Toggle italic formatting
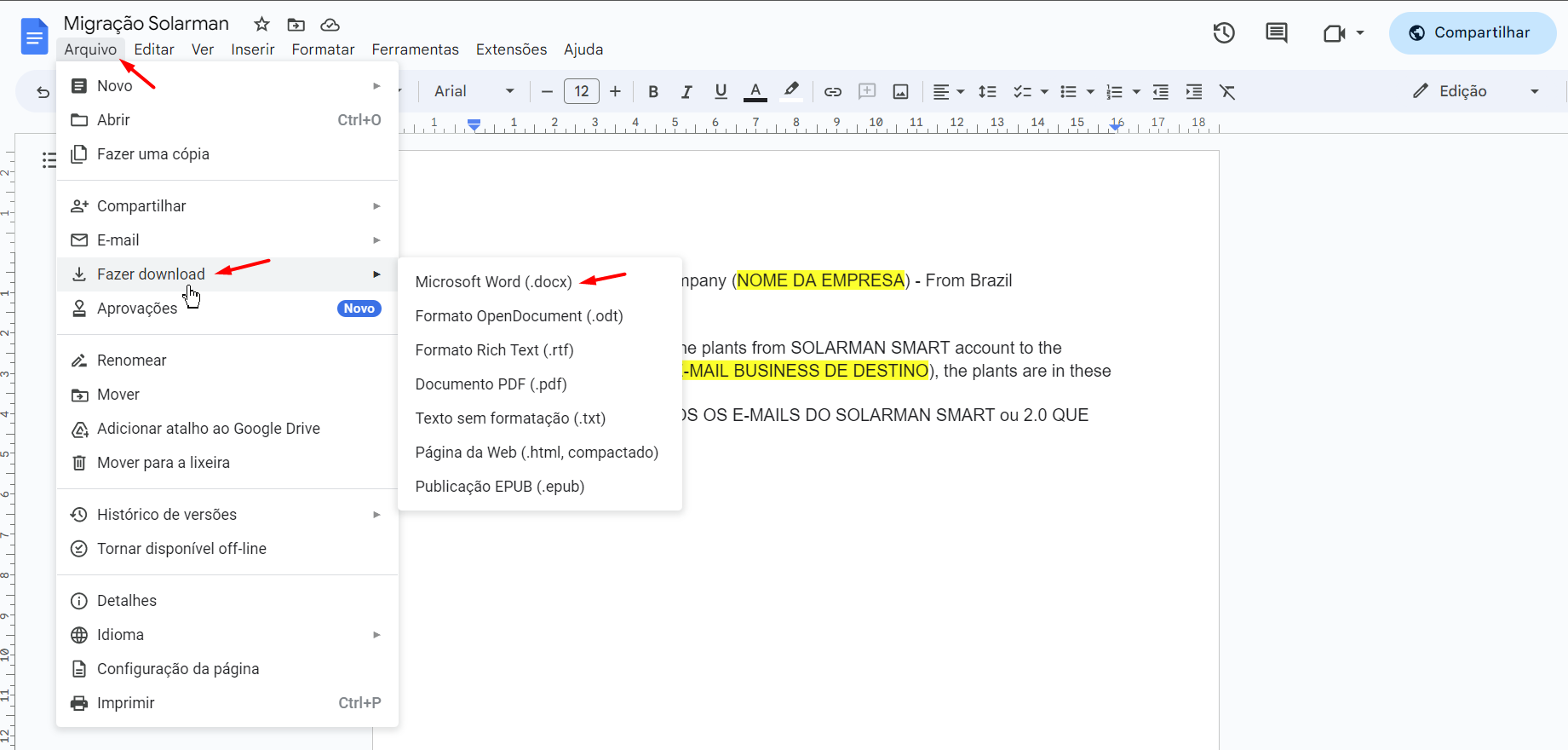1568x750 pixels. point(686,92)
